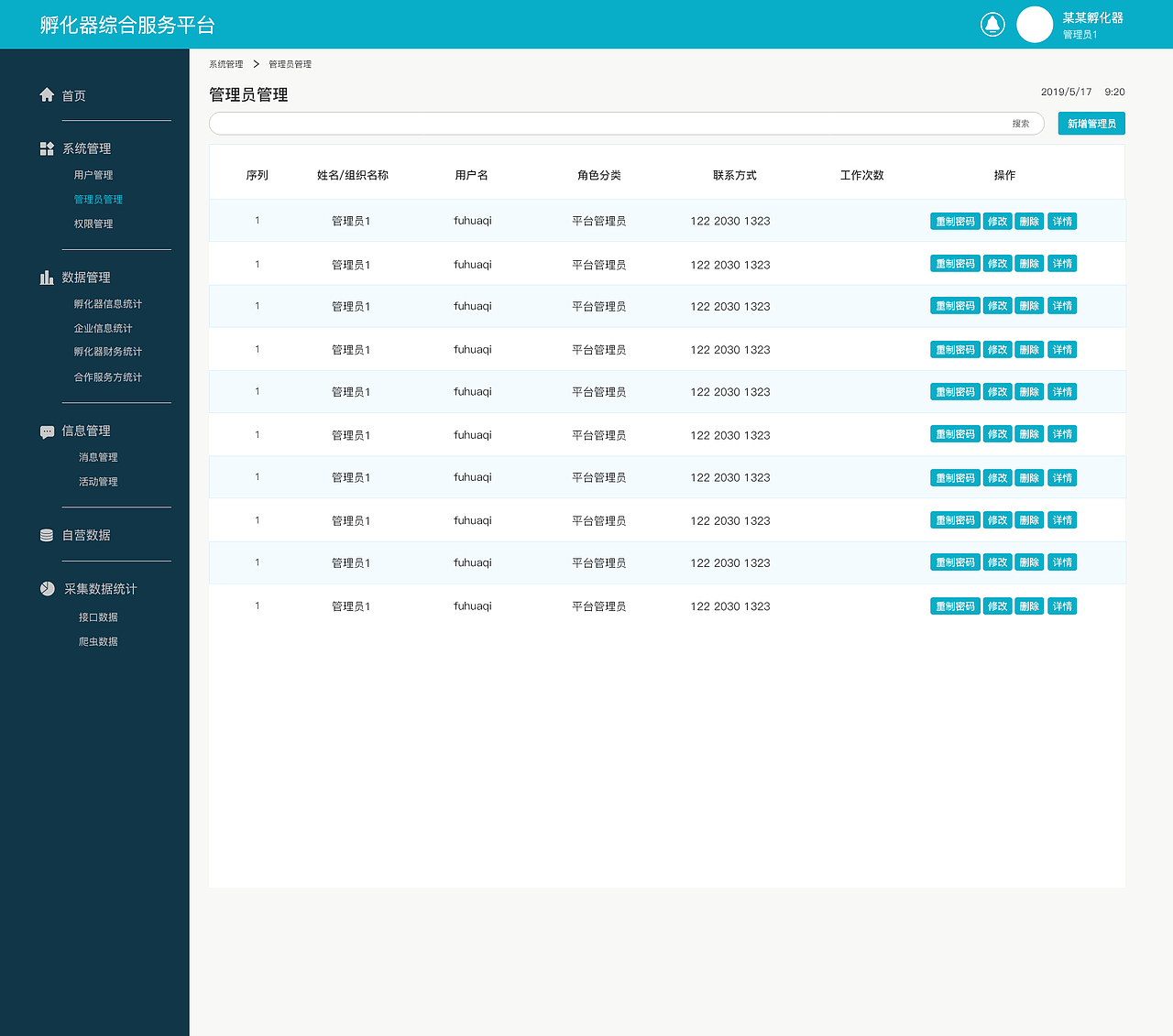Image resolution: width=1173 pixels, height=1036 pixels.
Task: Click the 孵化器综合服务平台 title
Action: tap(127, 25)
